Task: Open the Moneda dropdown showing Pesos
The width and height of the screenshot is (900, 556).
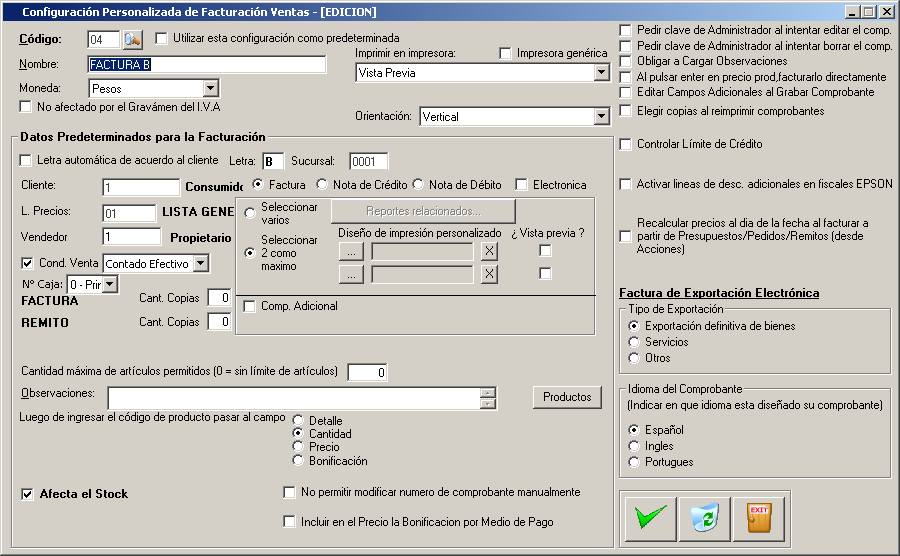Action: click(x=211, y=88)
